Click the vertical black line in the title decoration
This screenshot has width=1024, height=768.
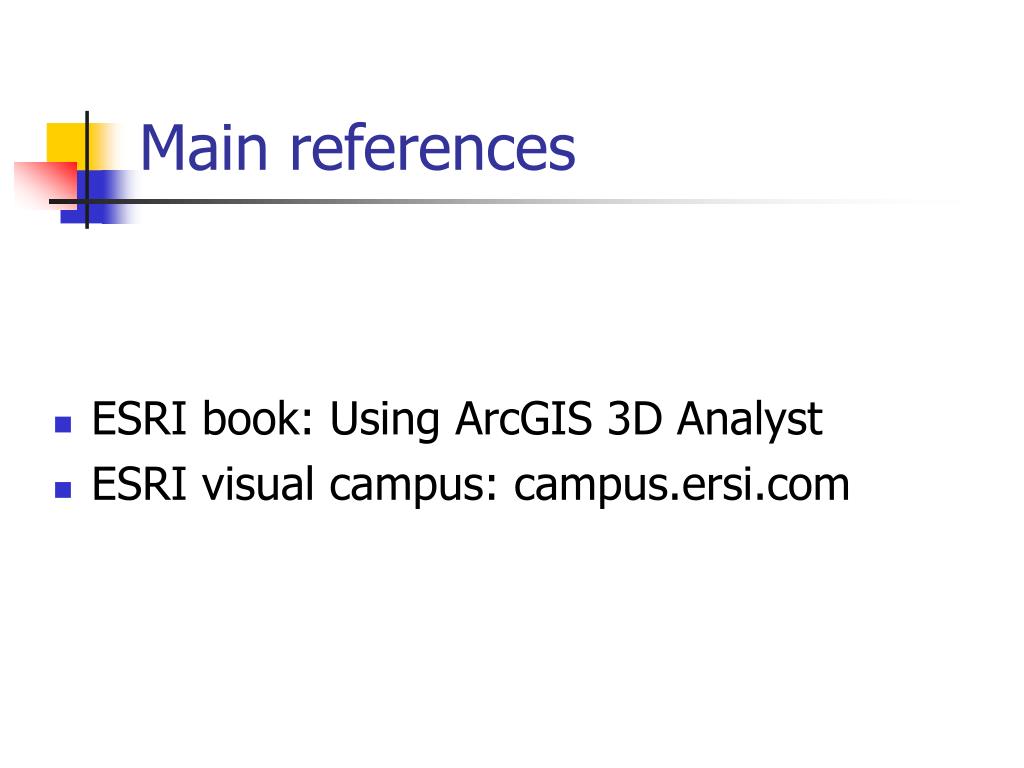point(87,170)
